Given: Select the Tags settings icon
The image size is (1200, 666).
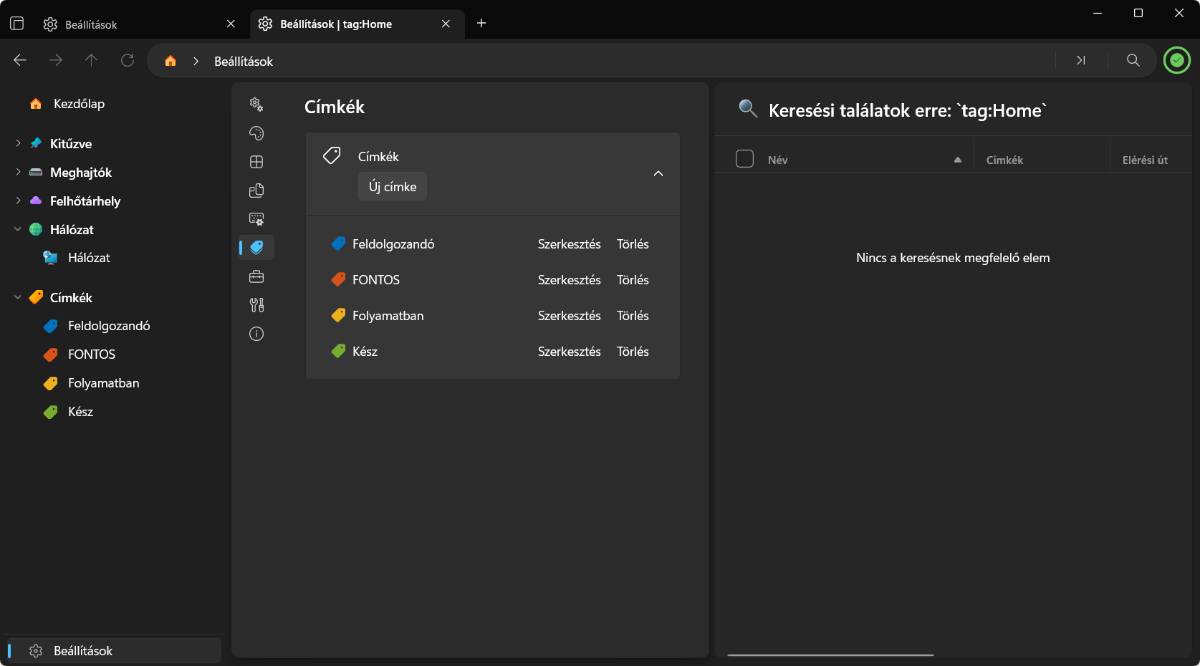Looking at the screenshot, I should pos(256,248).
